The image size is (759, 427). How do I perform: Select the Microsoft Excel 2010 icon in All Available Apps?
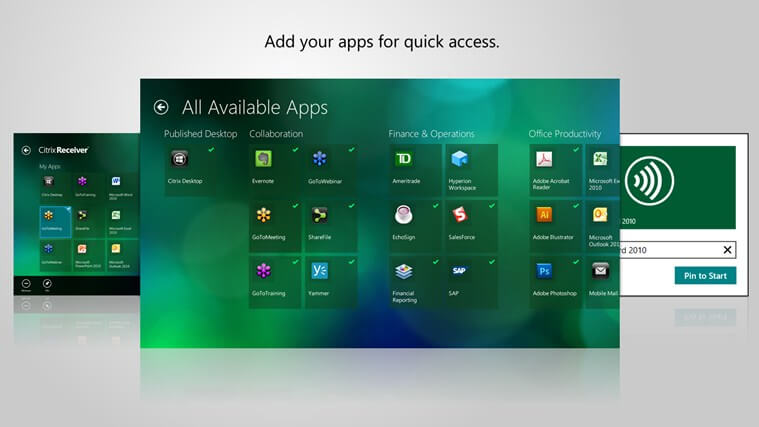pyautogui.click(x=600, y=159)
